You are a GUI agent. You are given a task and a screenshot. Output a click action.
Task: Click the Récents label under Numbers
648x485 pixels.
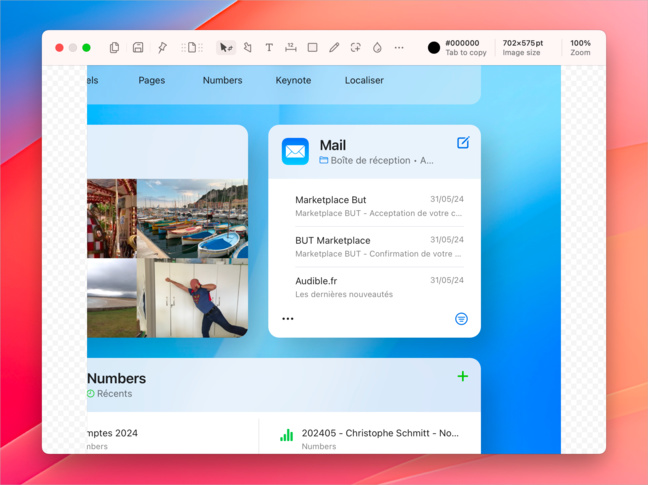pyautogui.click(x=114, y=393)
